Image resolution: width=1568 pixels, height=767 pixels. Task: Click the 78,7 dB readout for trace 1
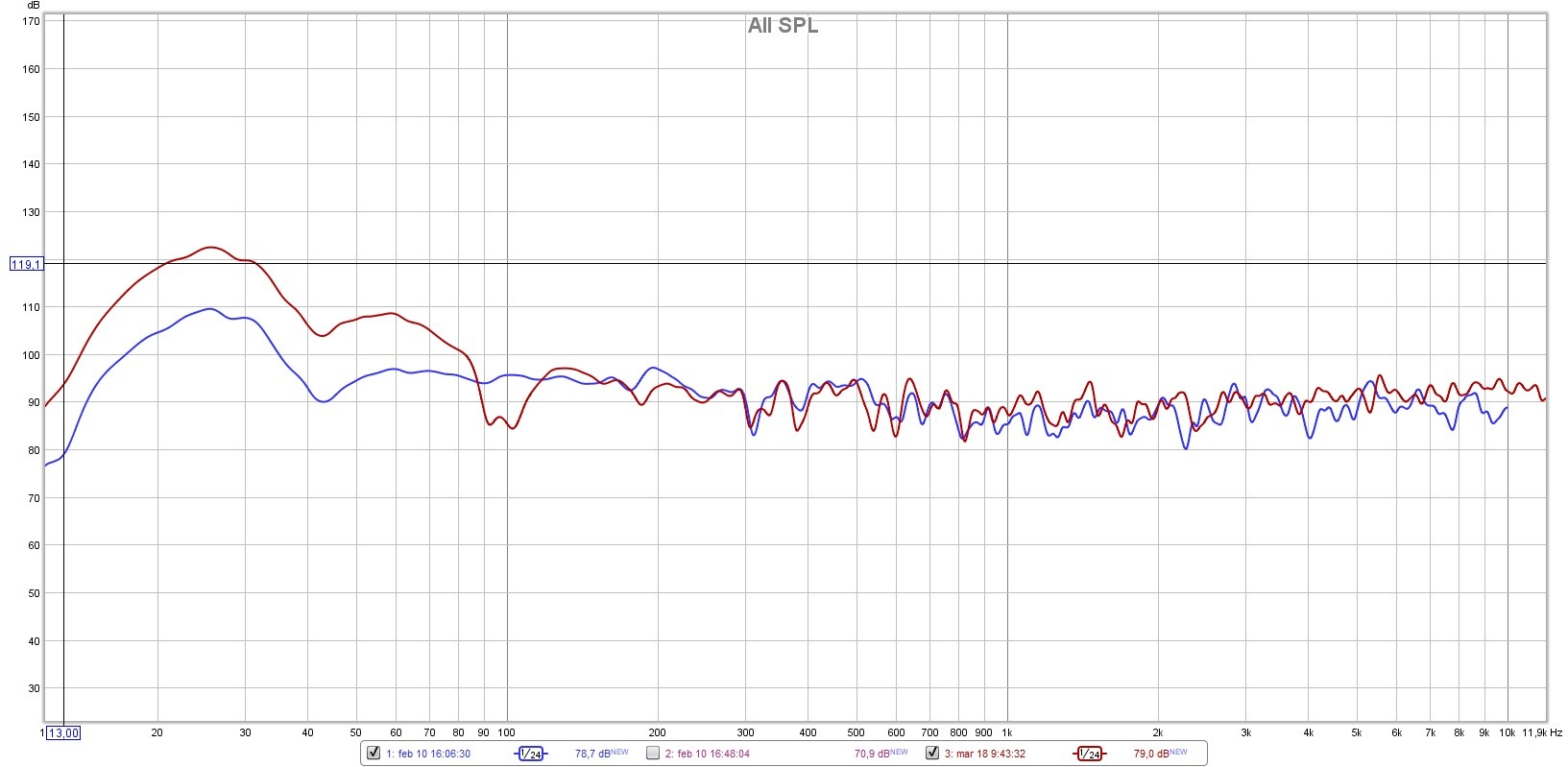tap(592, 754)
